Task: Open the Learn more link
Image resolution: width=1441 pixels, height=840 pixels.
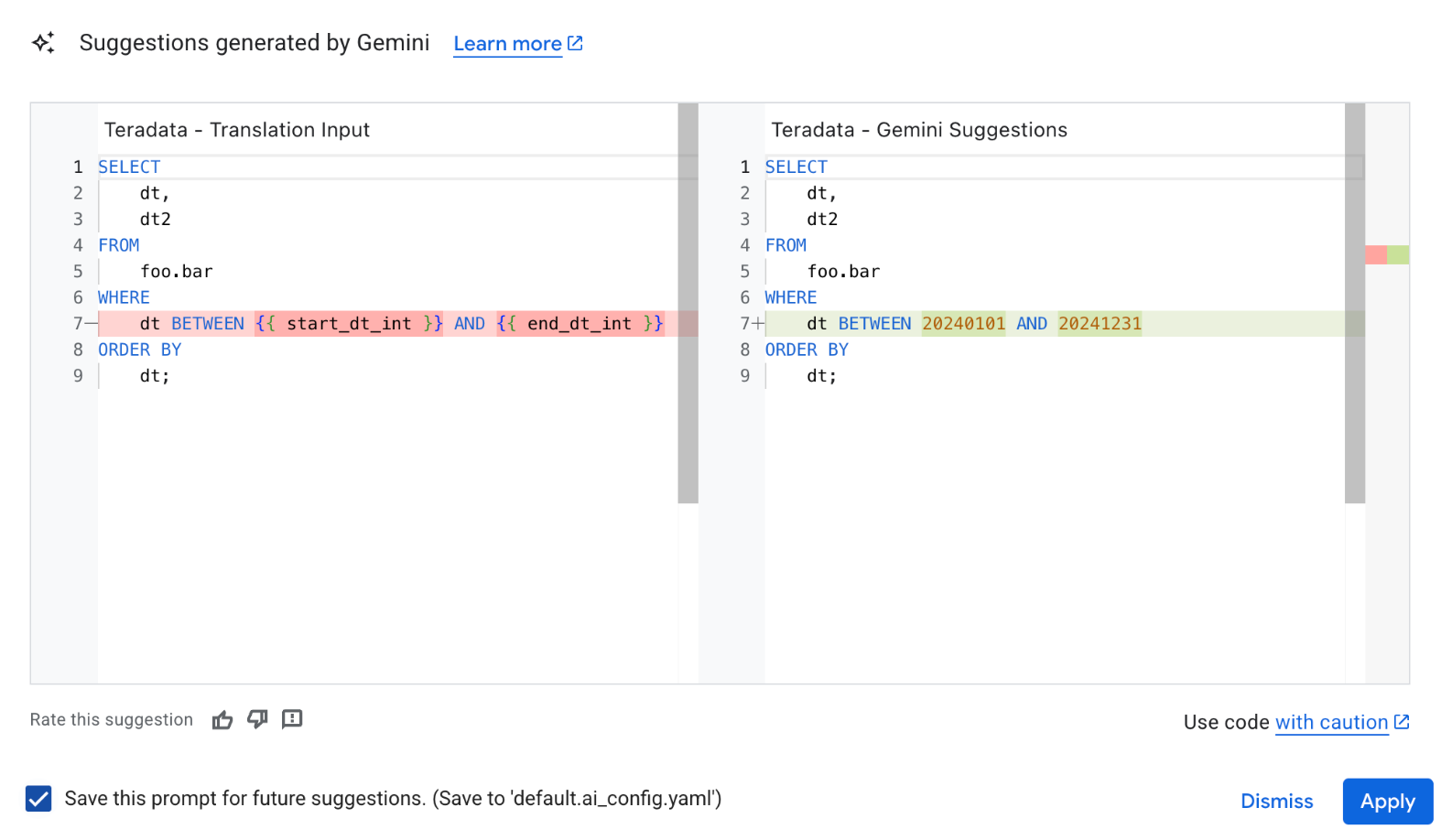Action: 507,44
